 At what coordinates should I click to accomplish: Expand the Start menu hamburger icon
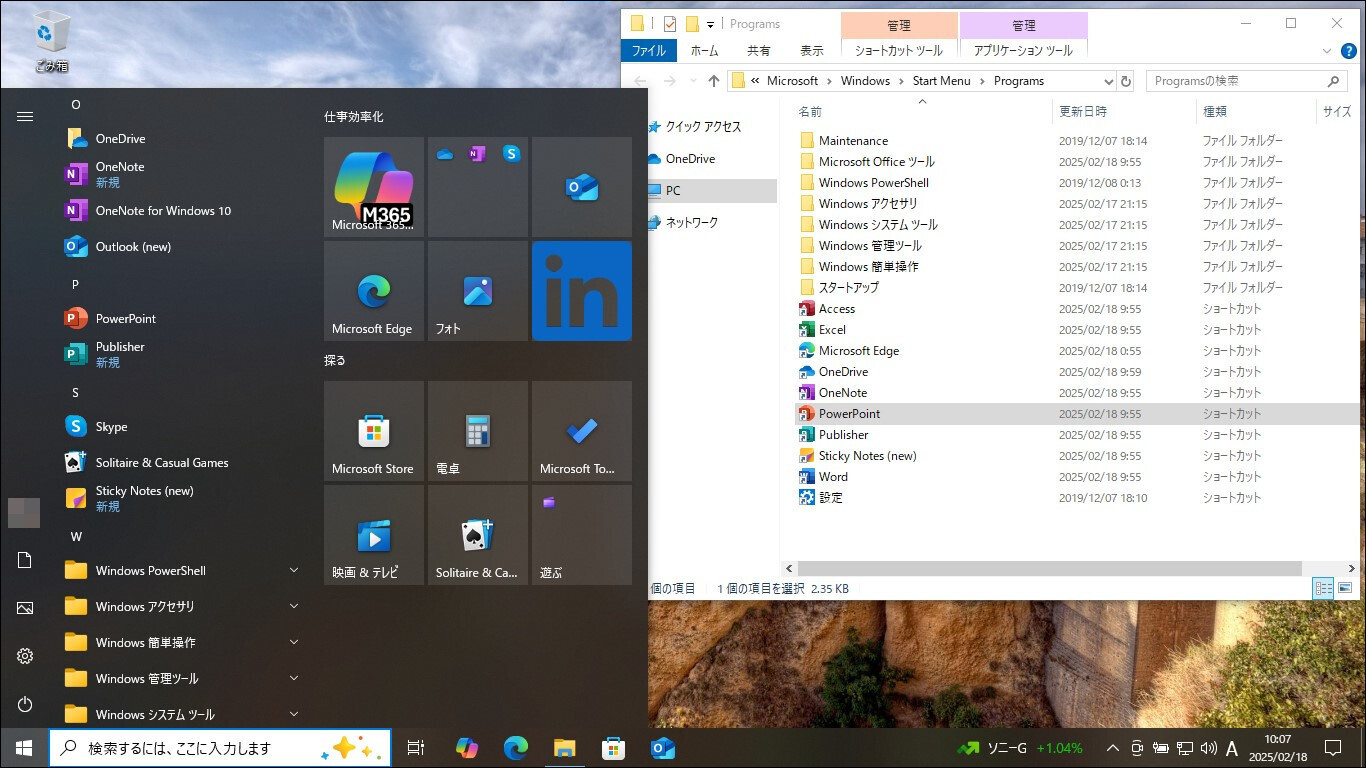tap(25, 117)
